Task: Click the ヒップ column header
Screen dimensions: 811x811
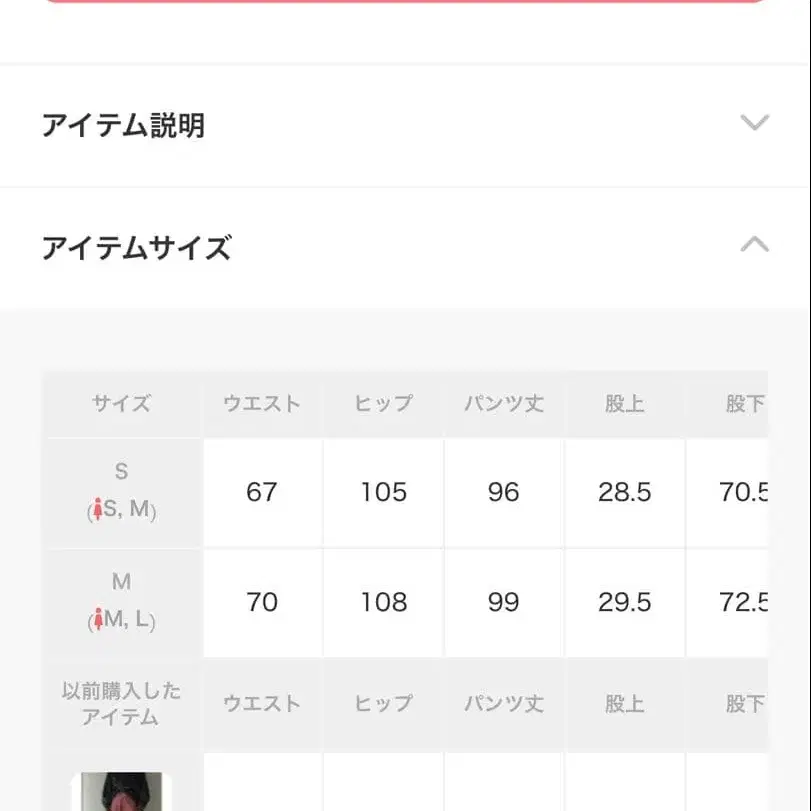Action: 383,404
